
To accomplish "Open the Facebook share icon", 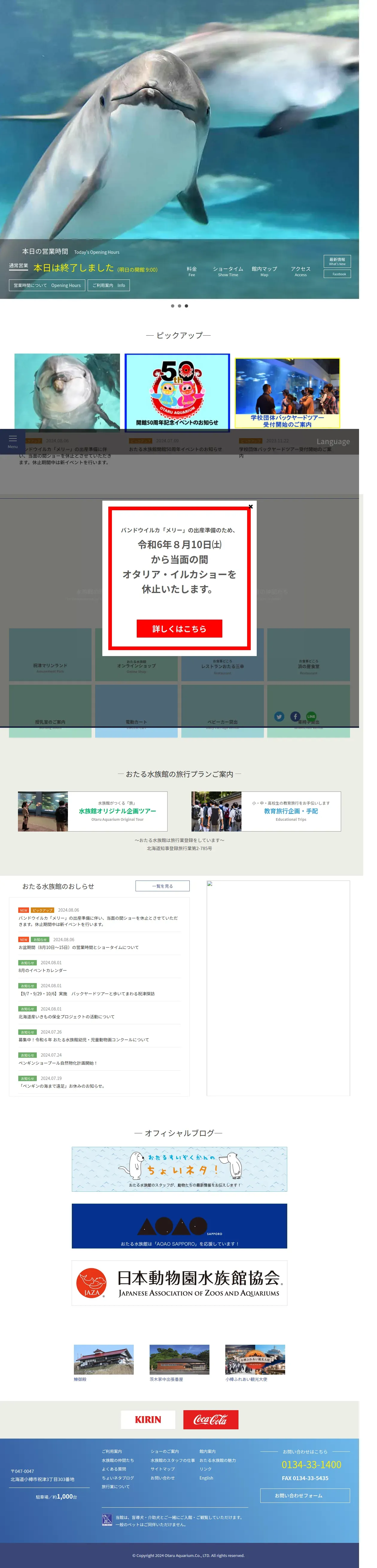I will 295,716.
